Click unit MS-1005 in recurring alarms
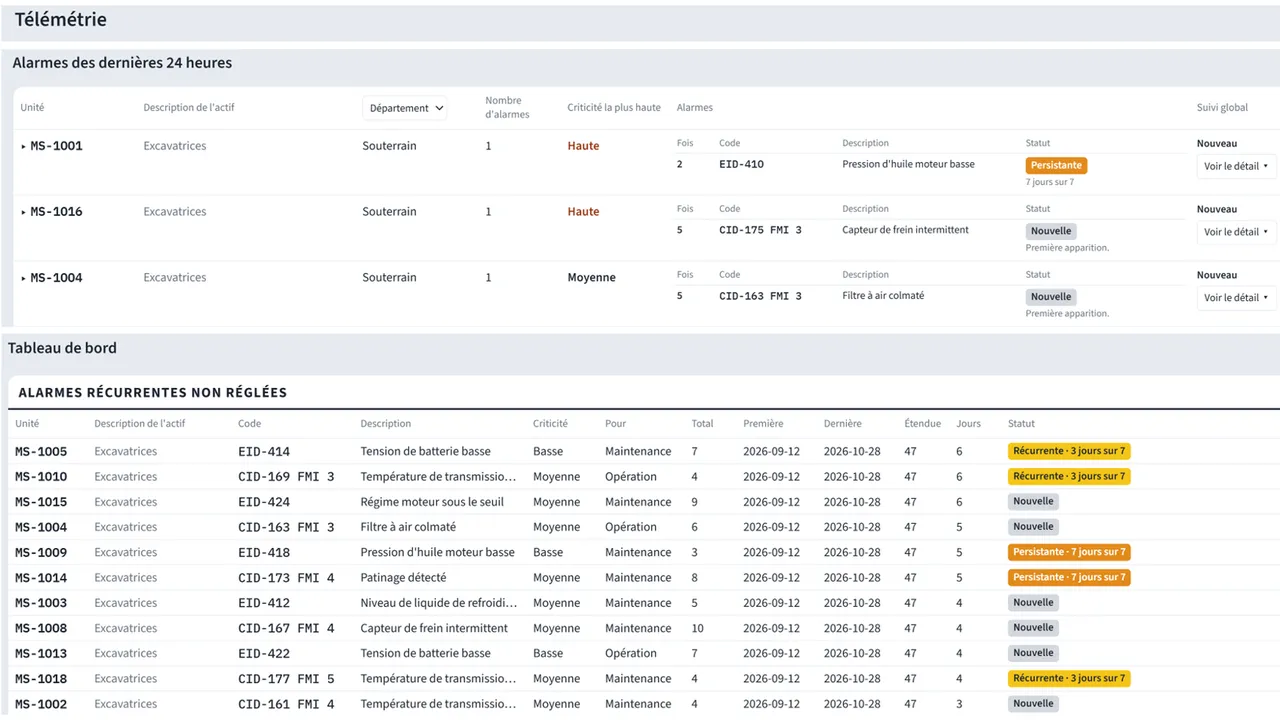 pyautogui.click(x=41, y=452)
